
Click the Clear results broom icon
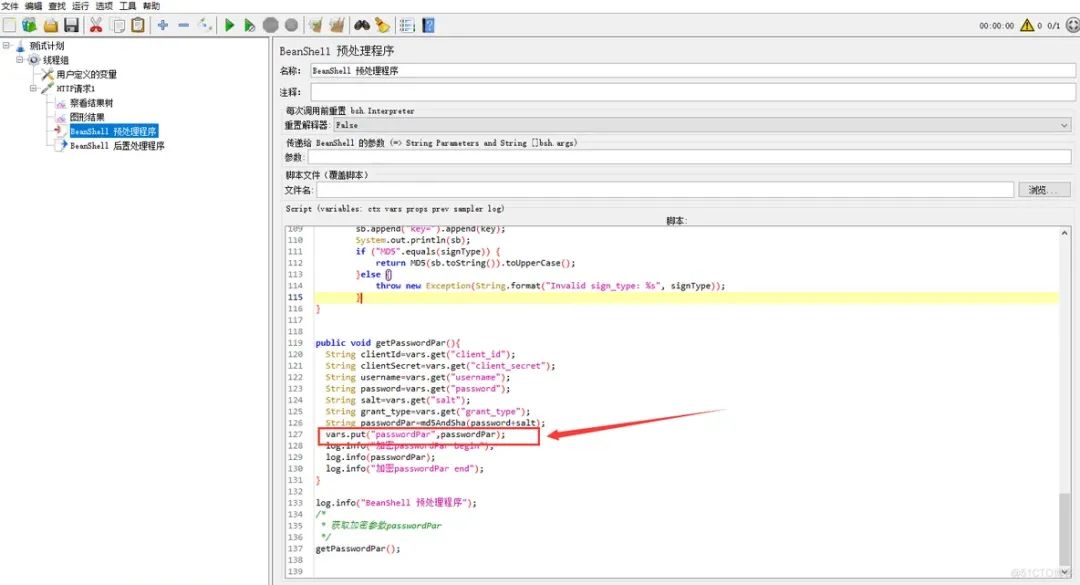tap(315, 25)
